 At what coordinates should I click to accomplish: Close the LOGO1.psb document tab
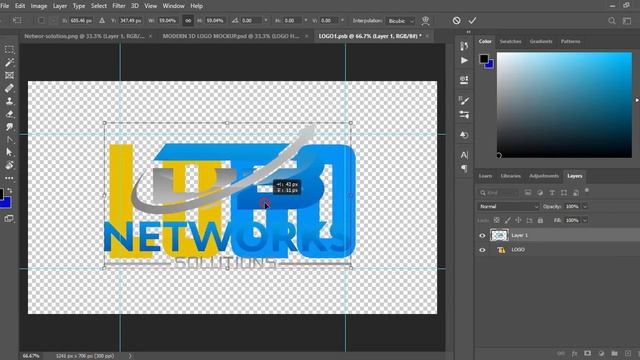427,36
